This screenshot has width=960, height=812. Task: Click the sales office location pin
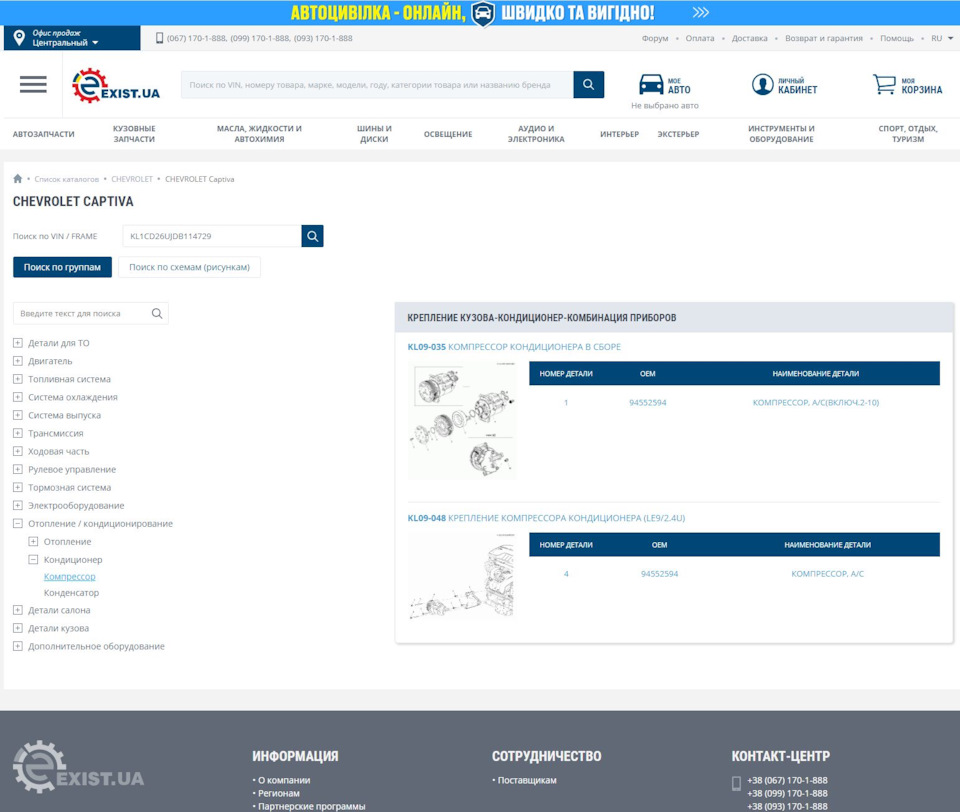[x=19, y=38]
